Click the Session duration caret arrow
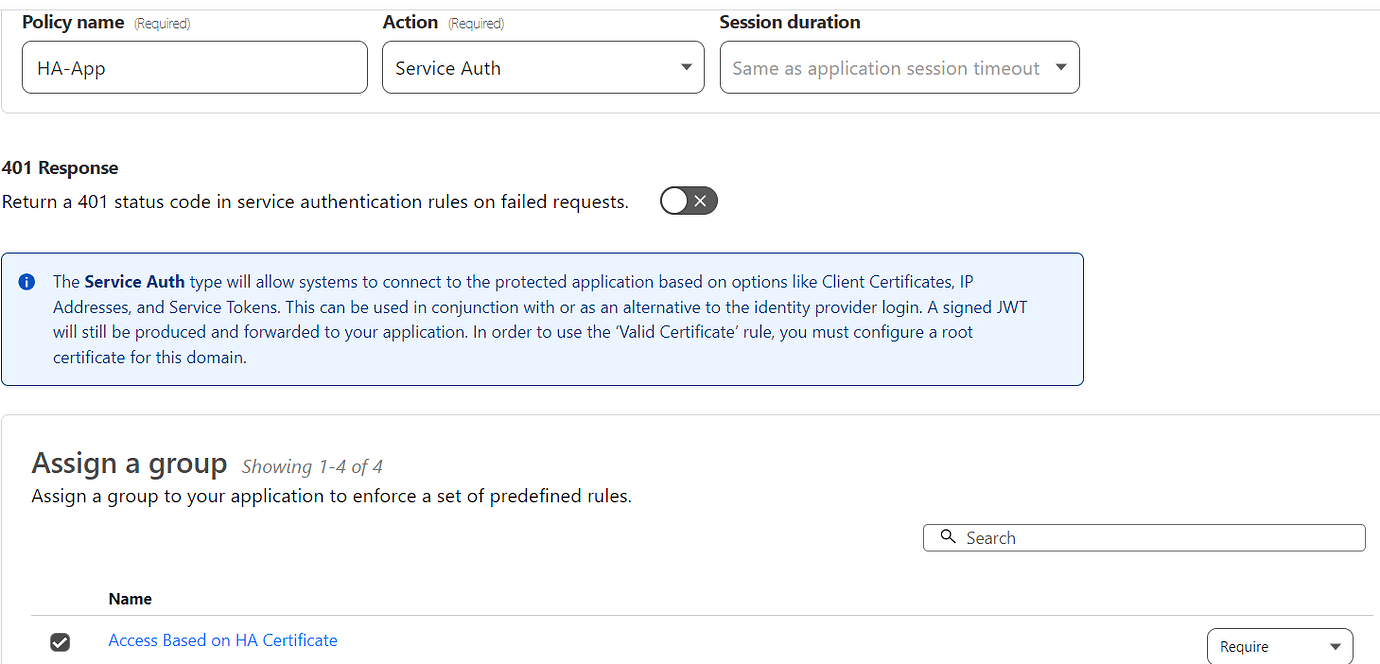Screen dimensions: 1380x664 (1060, 67)
